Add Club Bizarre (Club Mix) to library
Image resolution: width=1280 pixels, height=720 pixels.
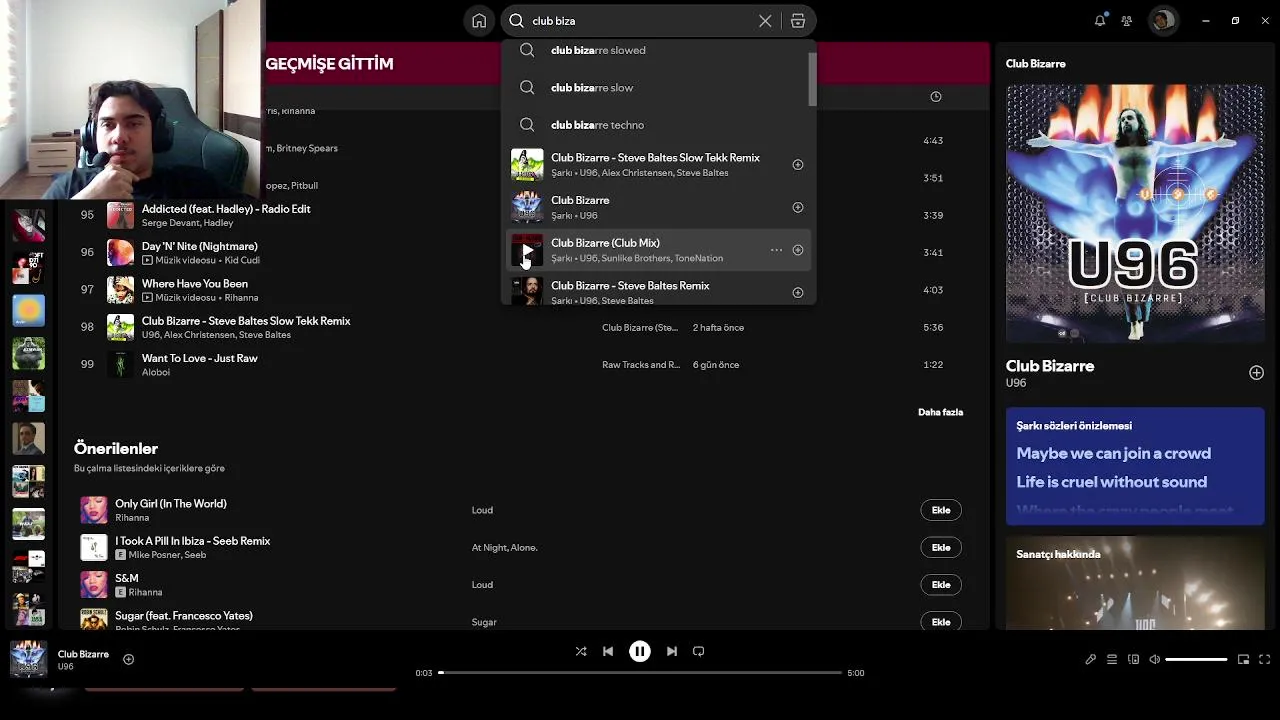(x=798, y=250)
